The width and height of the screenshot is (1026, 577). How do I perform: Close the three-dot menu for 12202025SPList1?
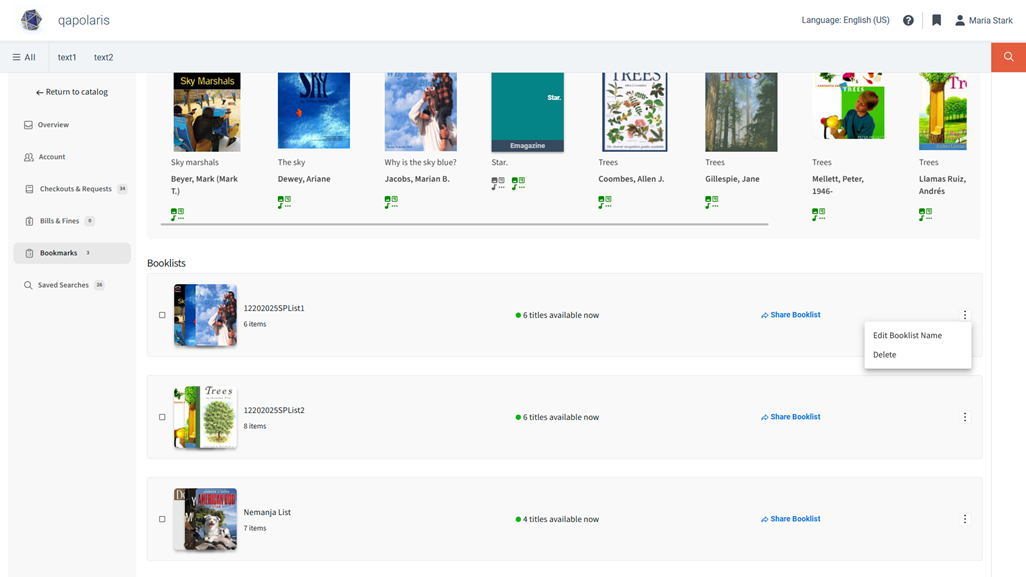[964, 315]
